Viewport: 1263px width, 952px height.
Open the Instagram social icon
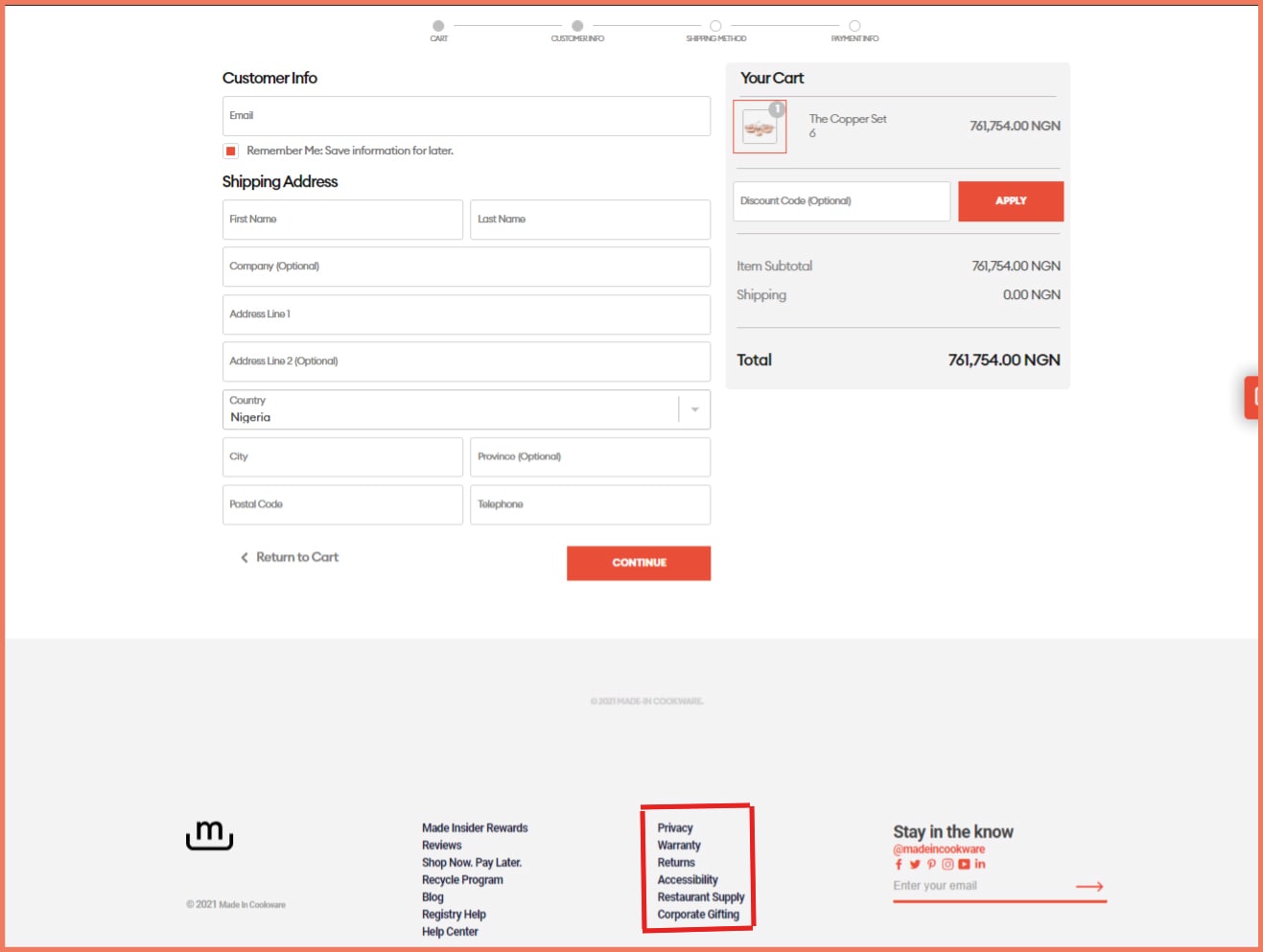click(x=947, y=865)
